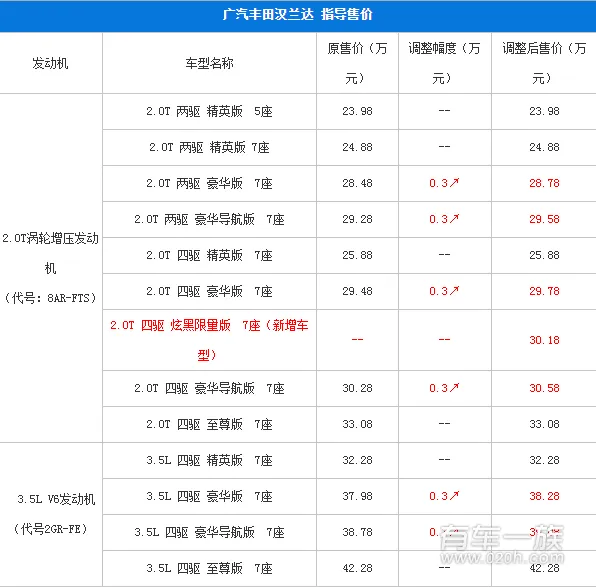Click original price 24.88 in 原售价 column

click(357, 147)
